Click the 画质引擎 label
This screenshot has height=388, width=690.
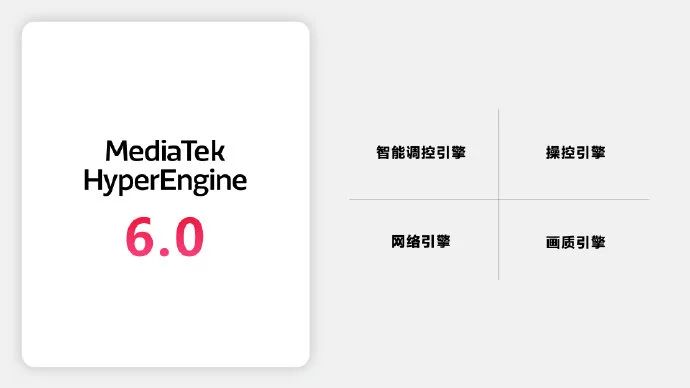coord(576,242)
